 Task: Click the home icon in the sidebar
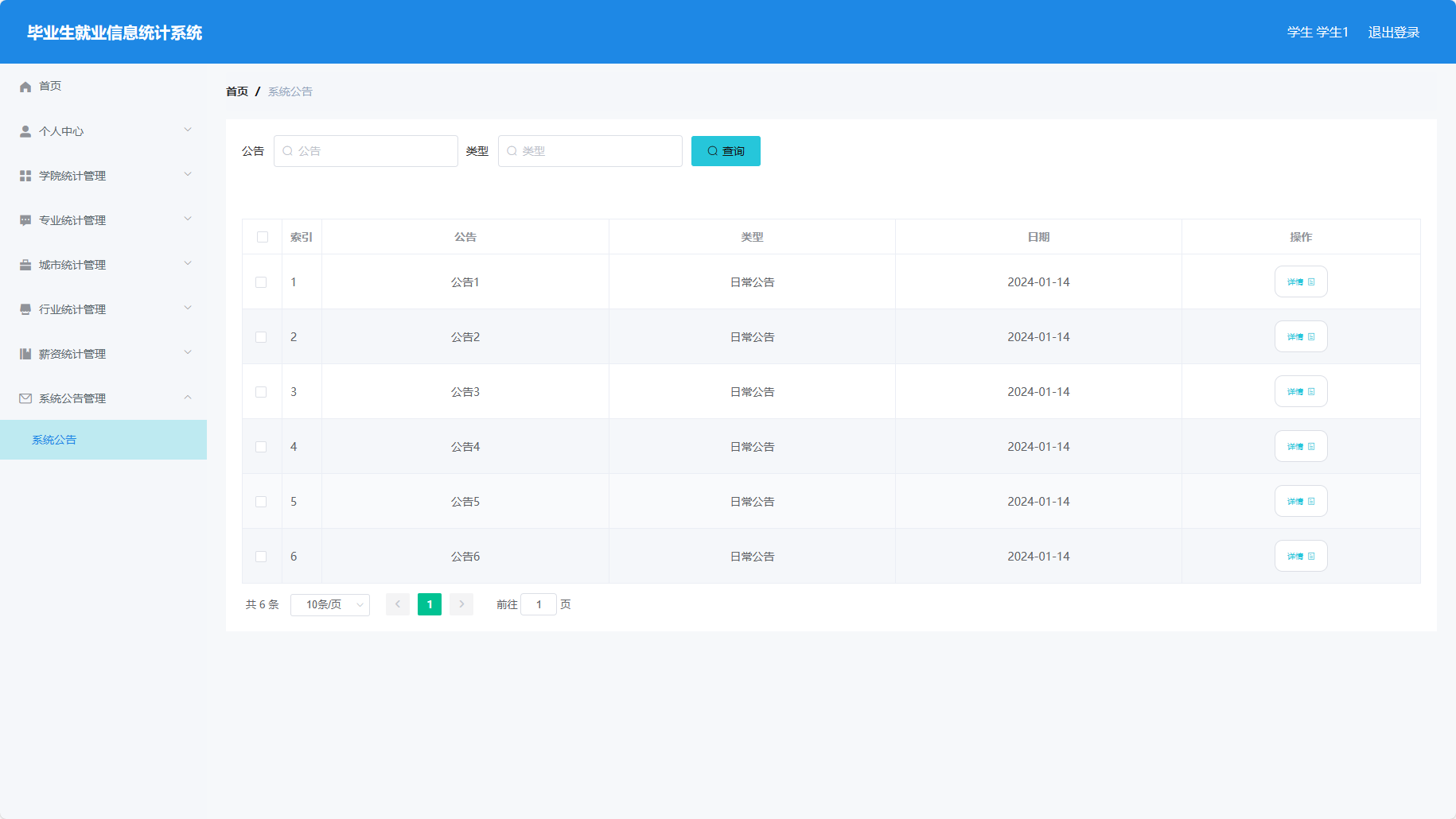click(x=25, y=87)
